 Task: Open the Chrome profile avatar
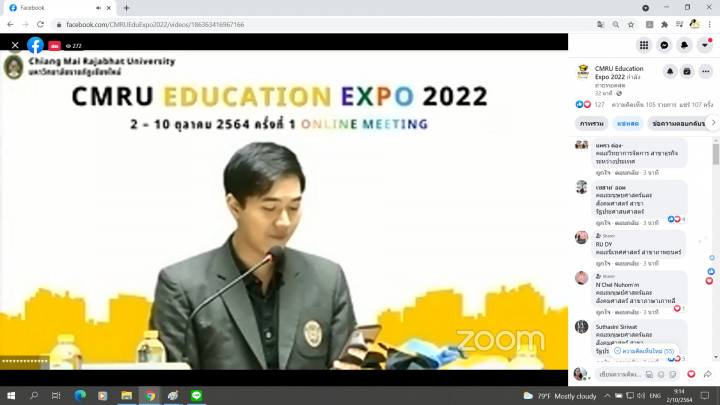click(x=695, y=24)
